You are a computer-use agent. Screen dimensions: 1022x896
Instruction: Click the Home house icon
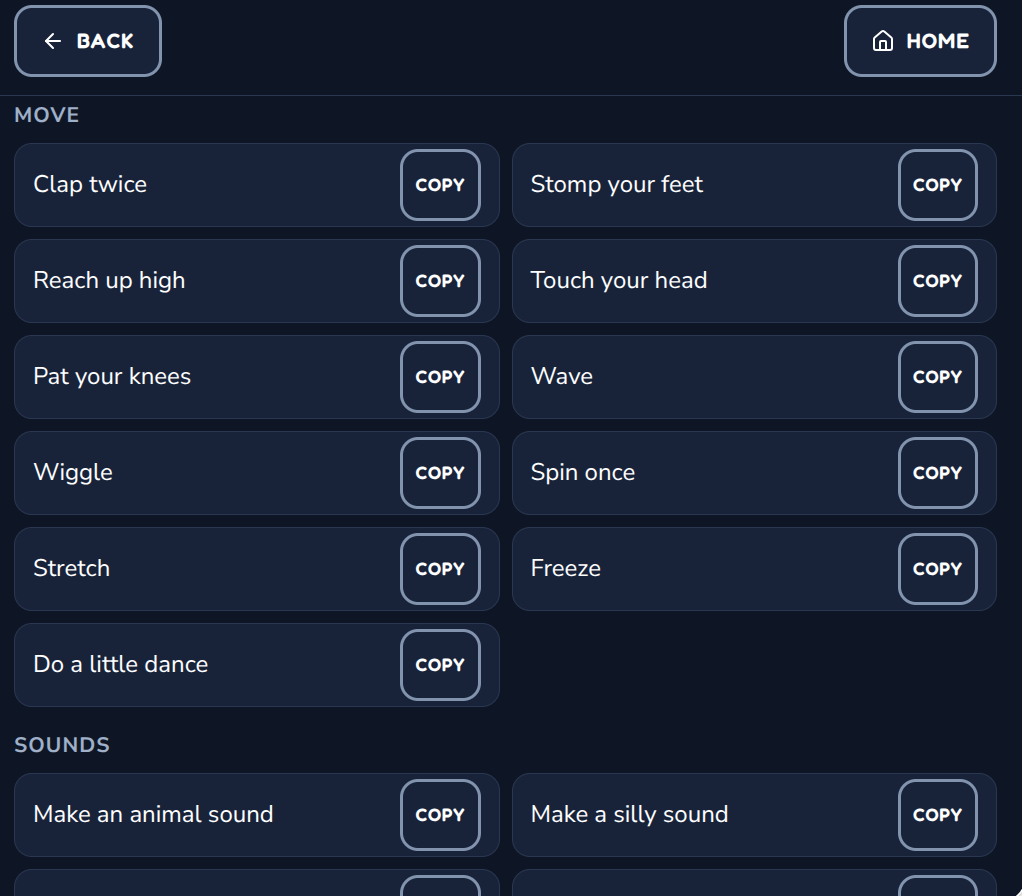pyautogui.click(x=883, y=41)
